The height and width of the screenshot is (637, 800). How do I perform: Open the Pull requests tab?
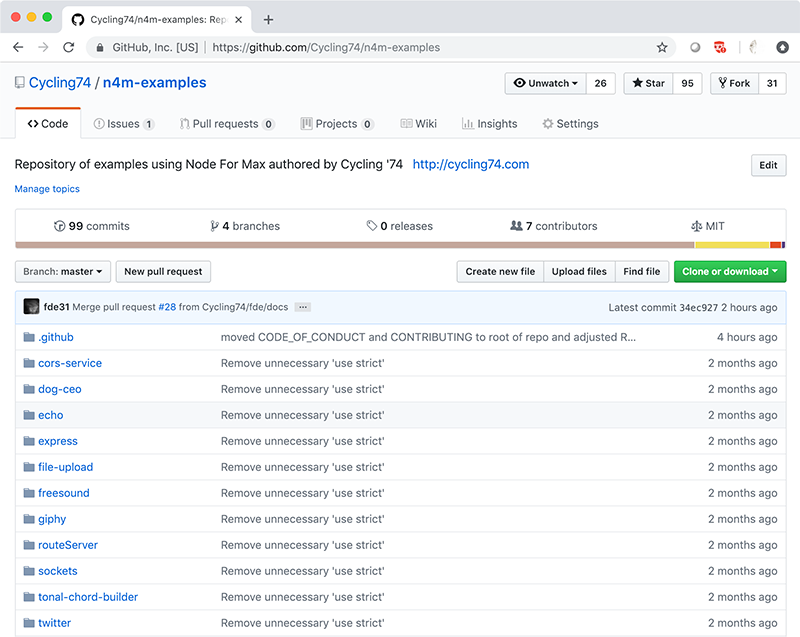coord(226,124)
